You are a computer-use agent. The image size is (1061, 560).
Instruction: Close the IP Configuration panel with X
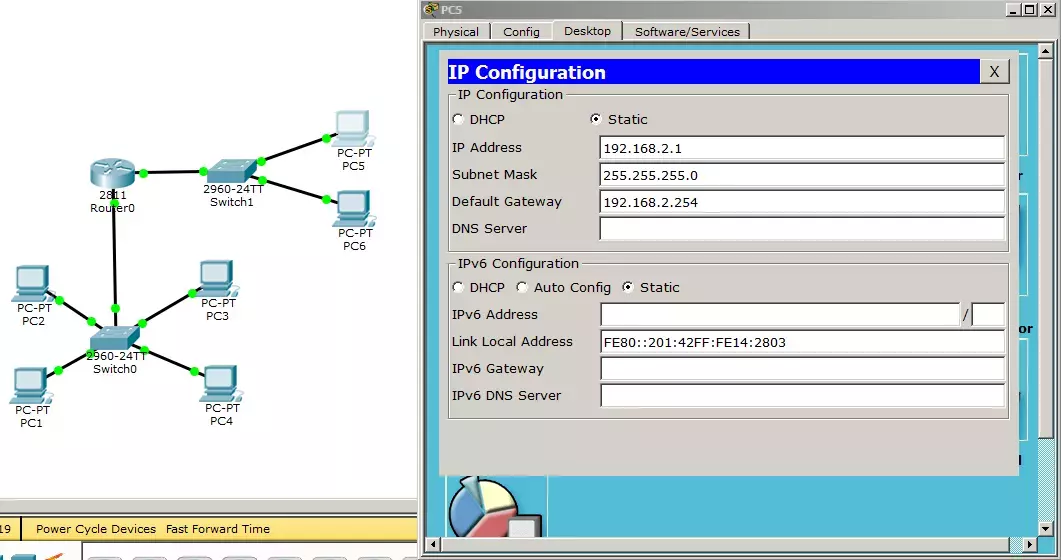coord(994,72)
